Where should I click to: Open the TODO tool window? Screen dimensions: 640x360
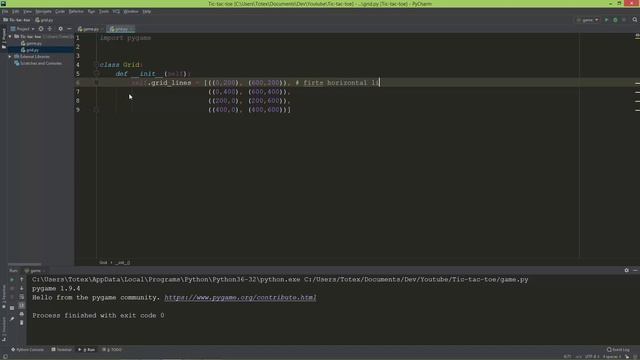(112, 350)
